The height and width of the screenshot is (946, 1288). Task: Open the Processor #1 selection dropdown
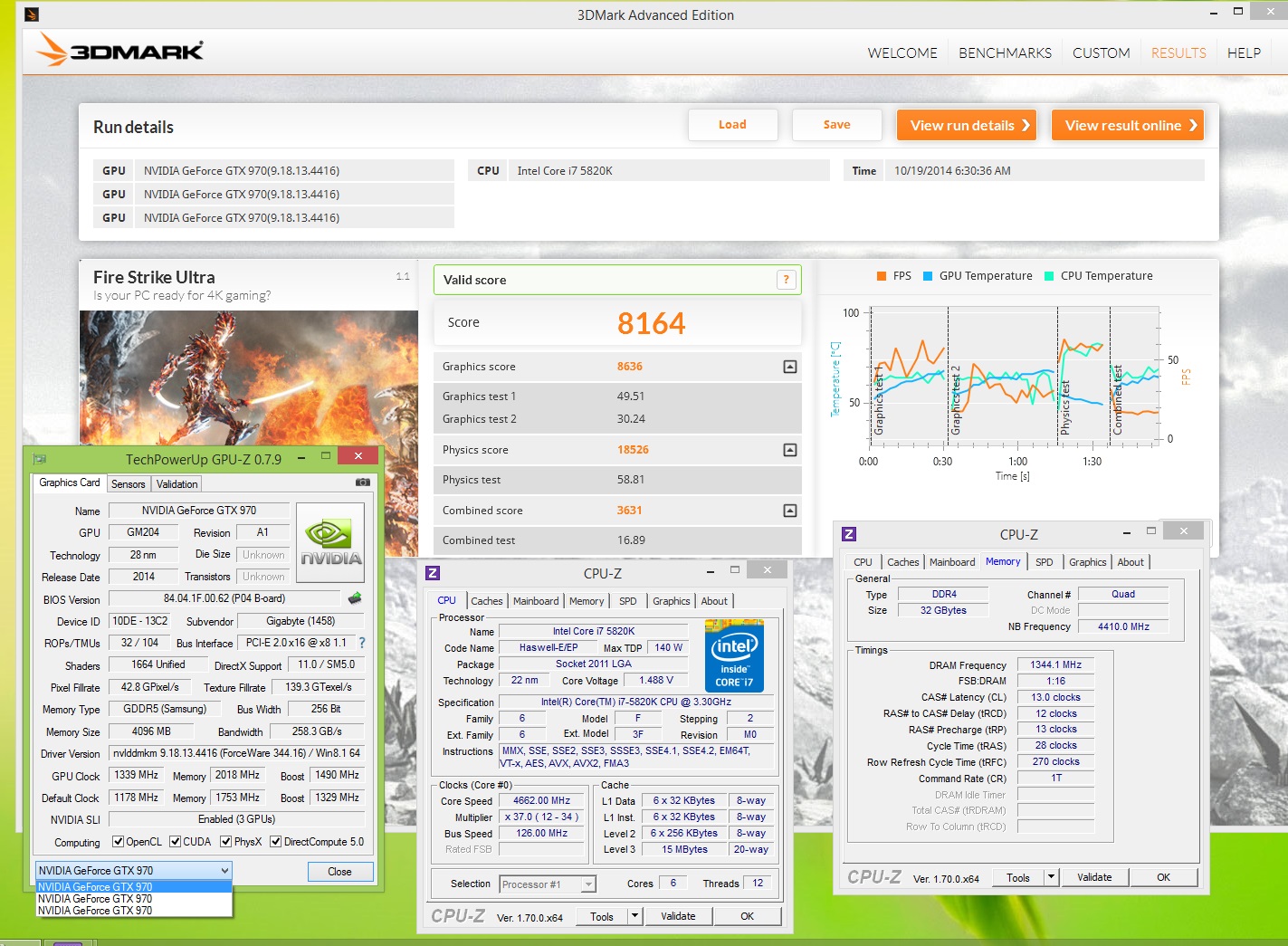548,884
